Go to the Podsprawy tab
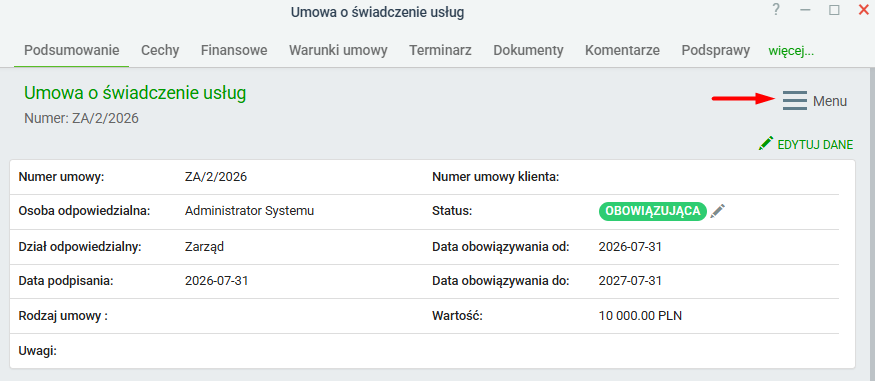This screenshot has height=381, width=875. [x=715, y=50]
